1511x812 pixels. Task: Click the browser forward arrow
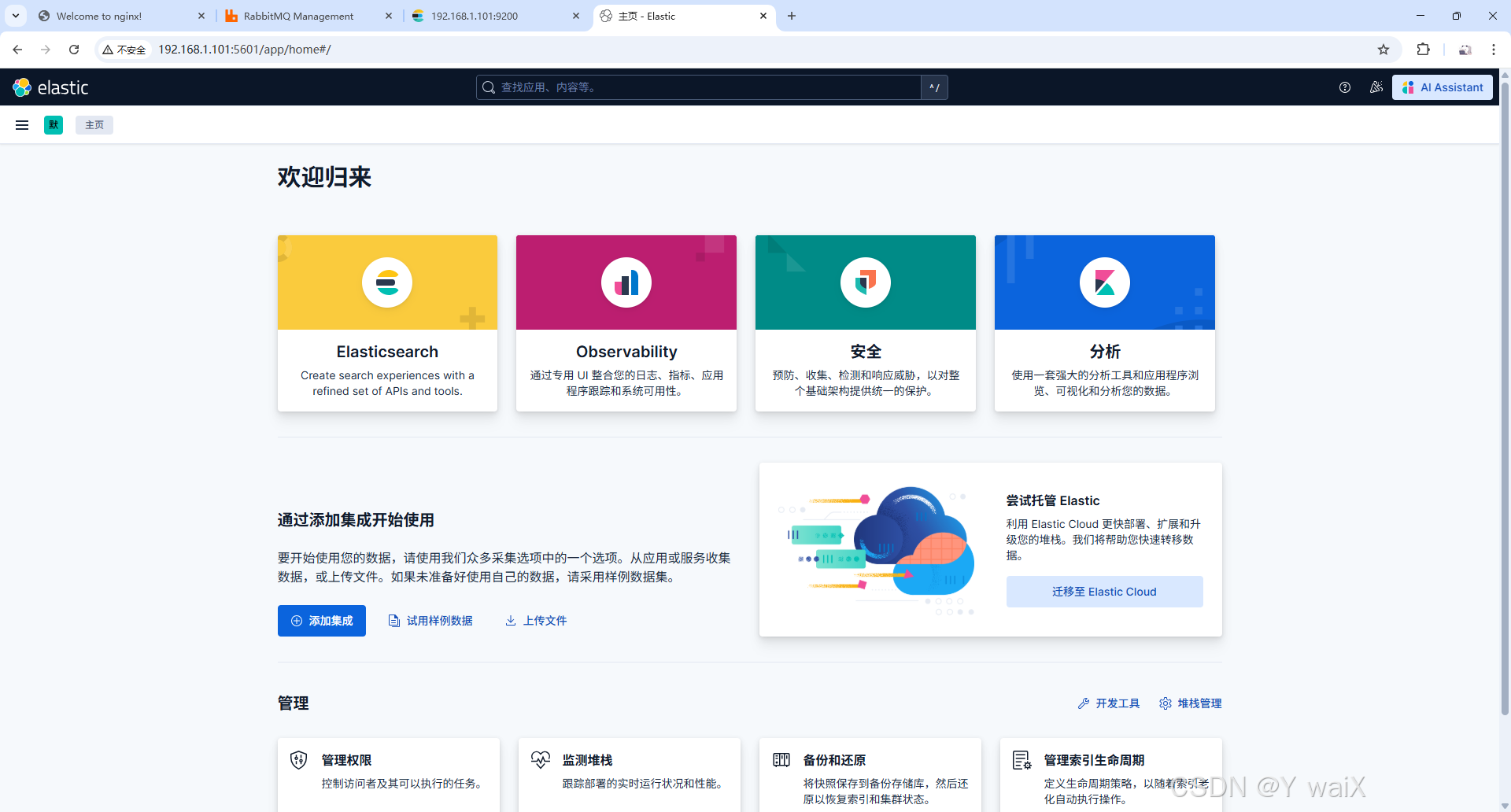(x=46, y=50)
